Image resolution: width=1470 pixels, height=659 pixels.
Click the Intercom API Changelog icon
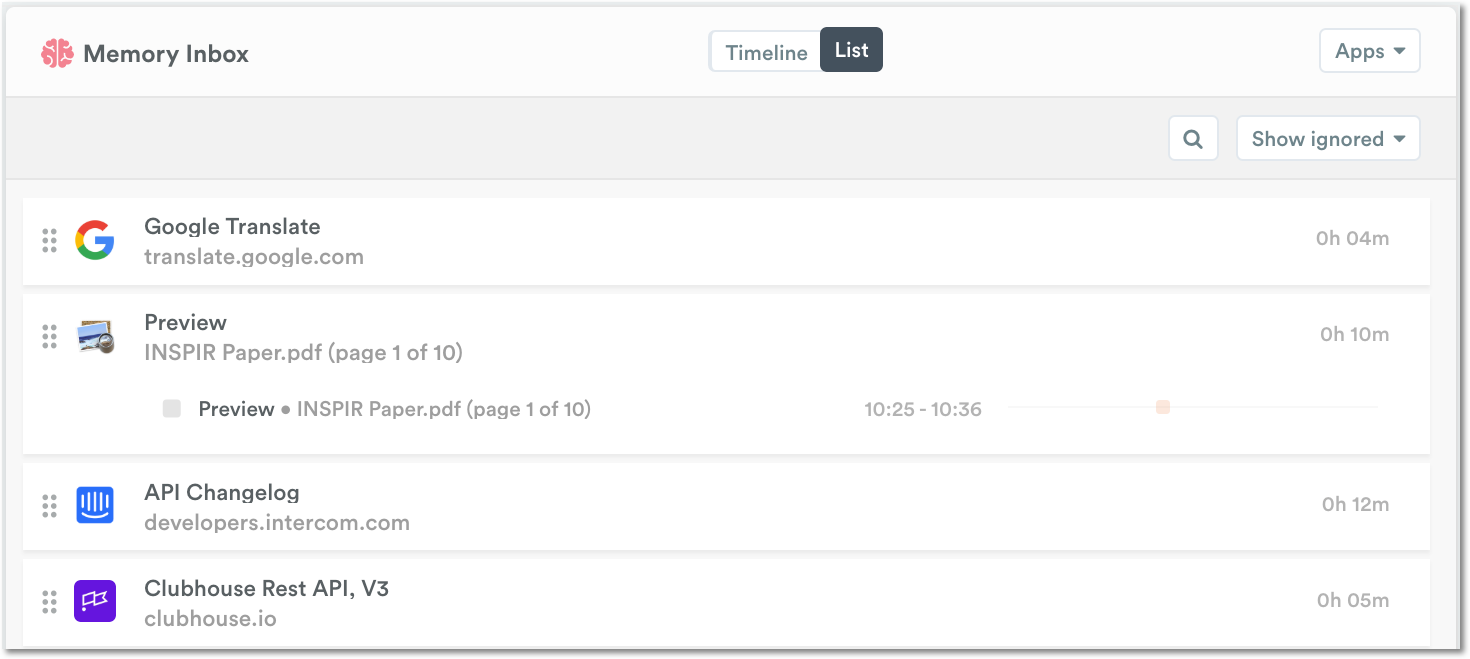pos(95,505)
